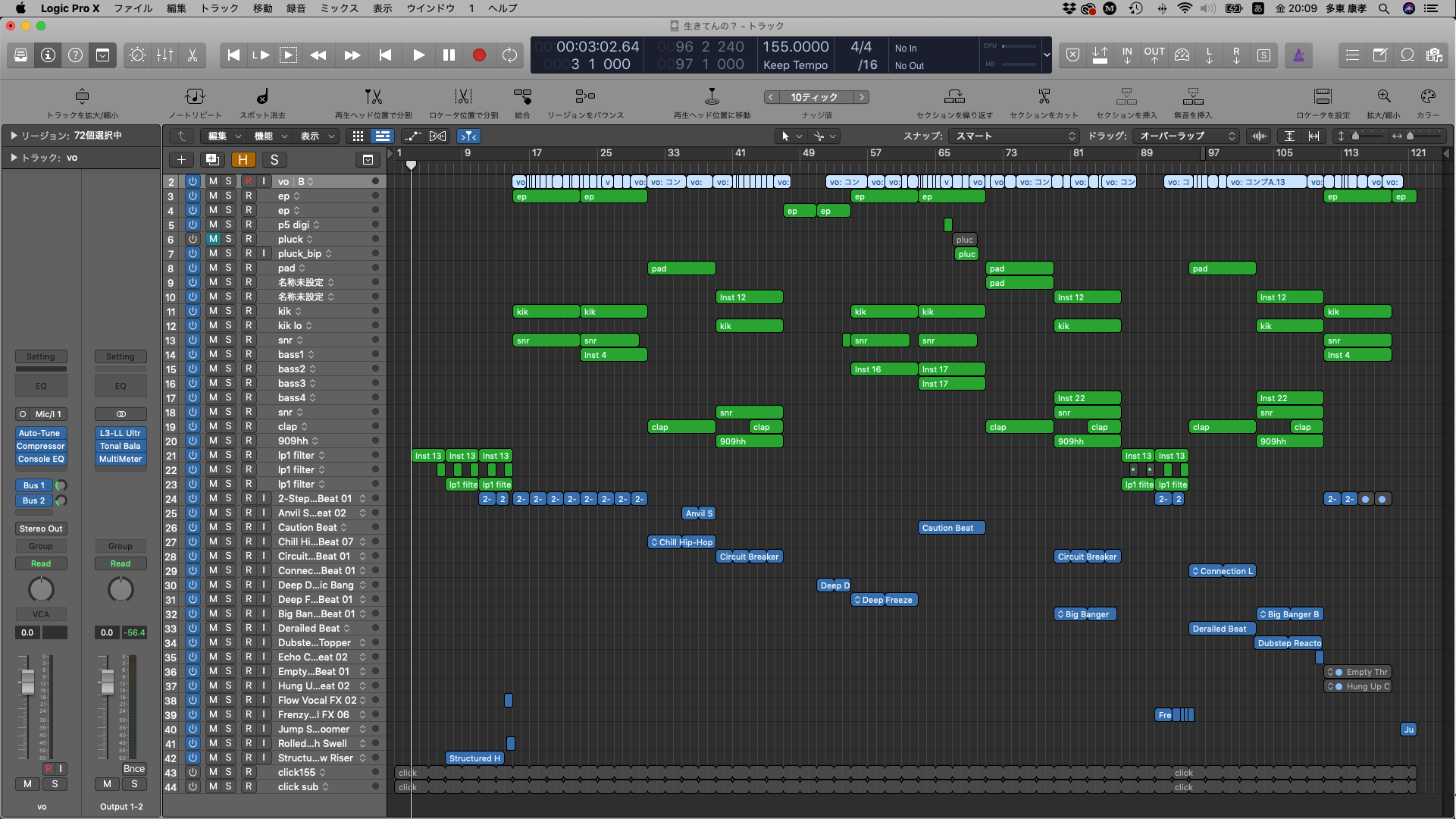
Task: Click the Auto-Tune plugin slot
Action: tap(40, 433)
